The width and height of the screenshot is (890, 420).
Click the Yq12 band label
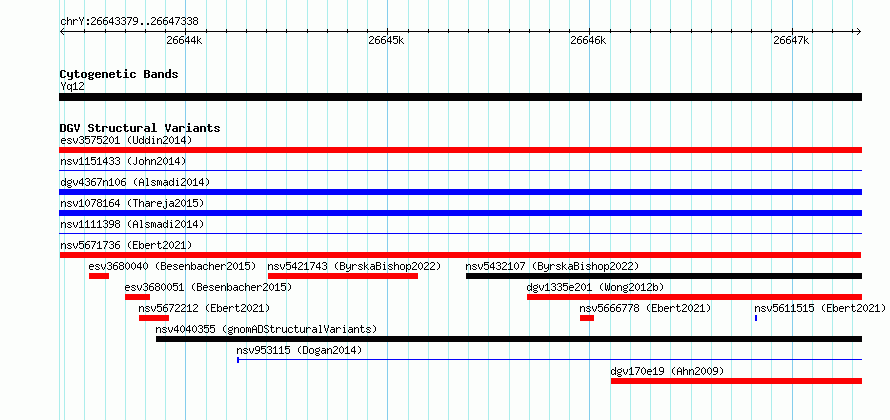(72, 86)
